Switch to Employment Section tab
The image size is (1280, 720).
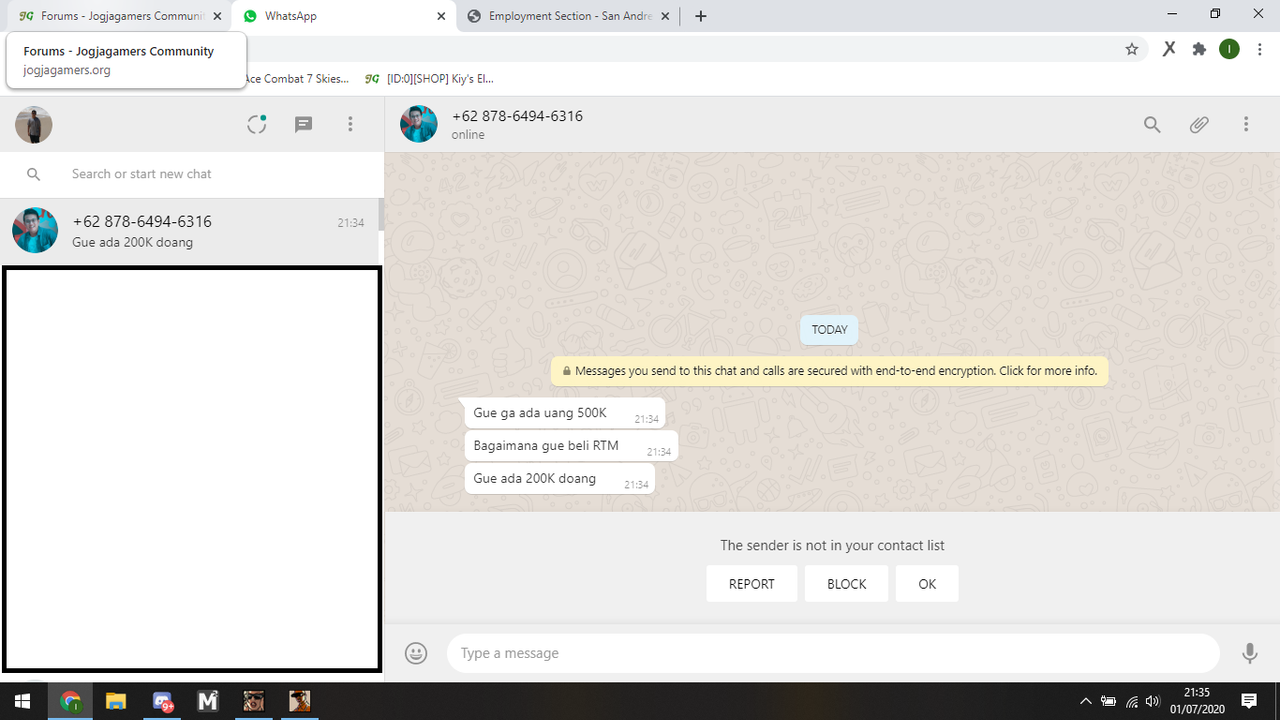click(x=568, y=16)
